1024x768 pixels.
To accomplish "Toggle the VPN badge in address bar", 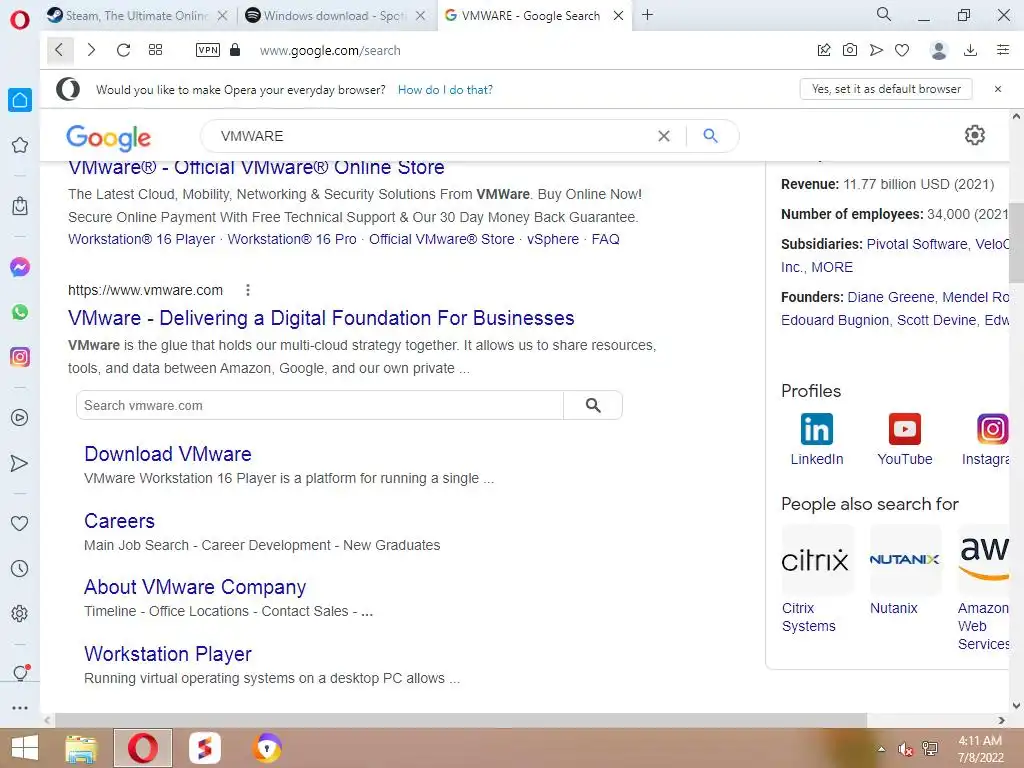I will 208,50.
